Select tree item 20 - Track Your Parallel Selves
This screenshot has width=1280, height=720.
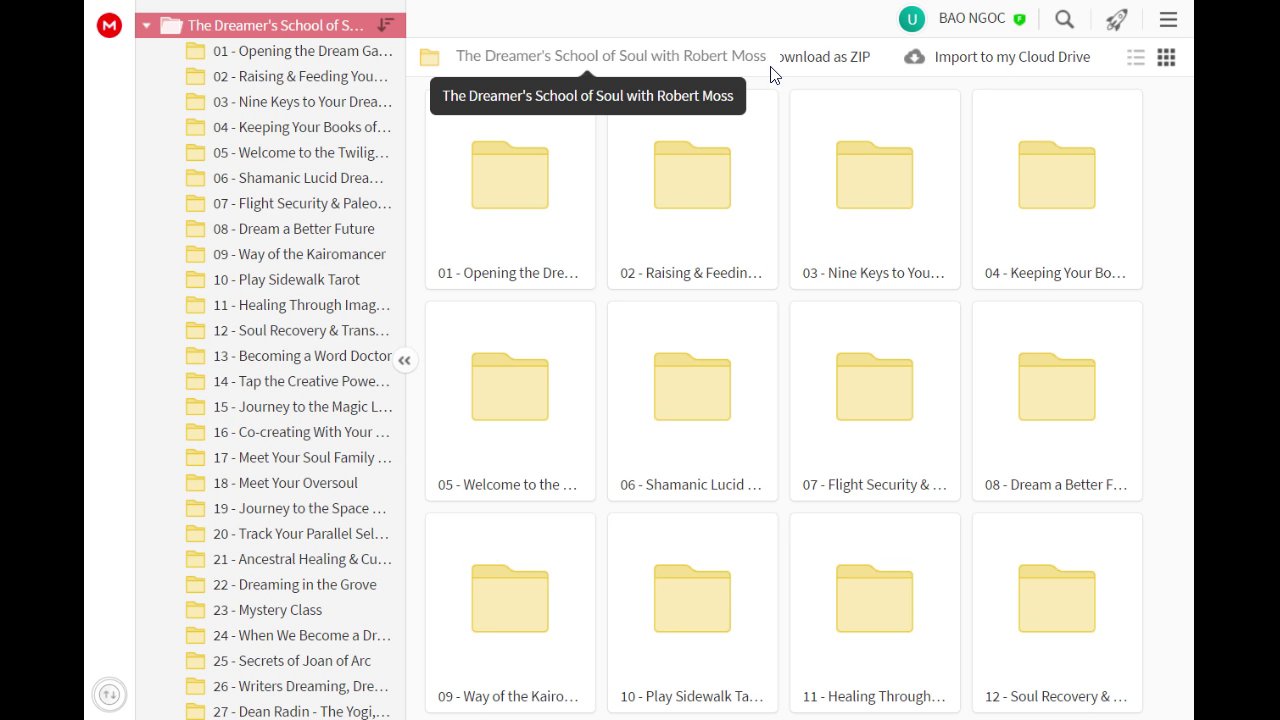(x=289, y=534)
